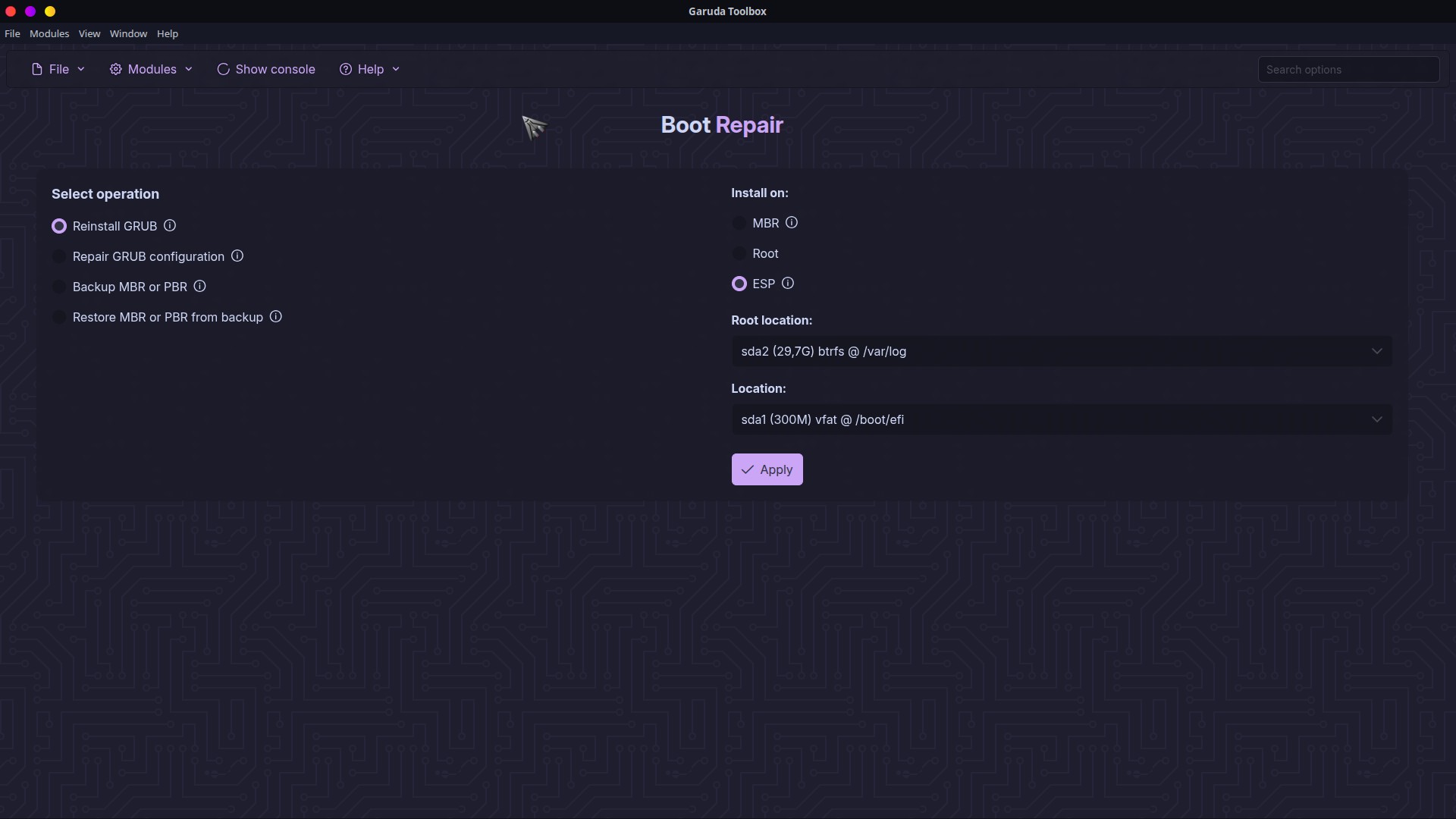Image resolution: width=1456 pixels, height=819 pixels.
Task: Open the Location dropdown showing sda1
Action: pos(1062,419)
